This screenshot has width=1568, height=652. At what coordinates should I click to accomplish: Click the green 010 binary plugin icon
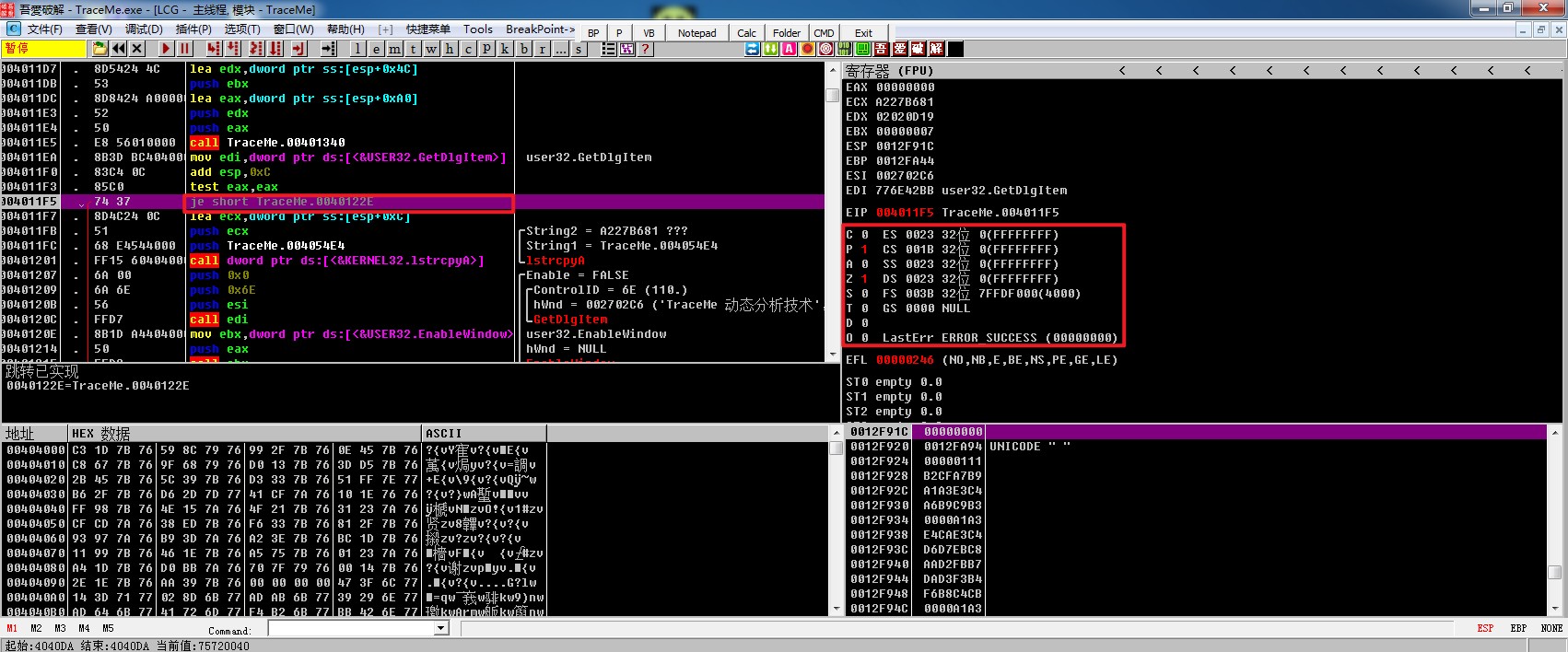(845, 49)
